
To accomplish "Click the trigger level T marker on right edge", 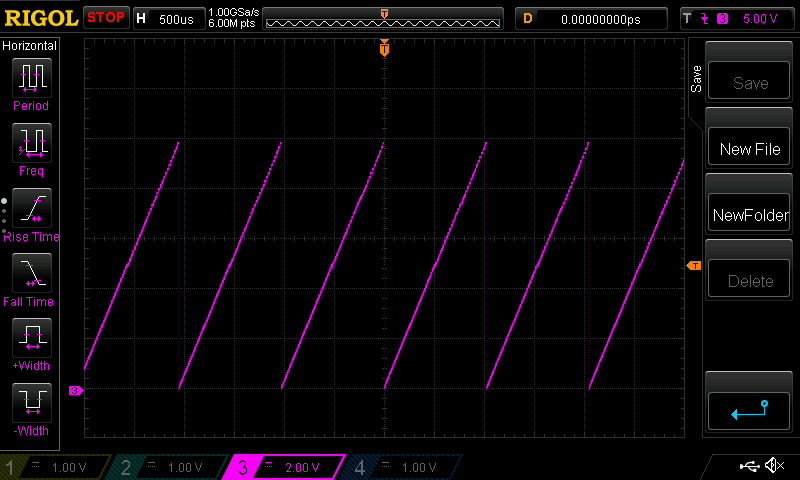I will (694, 265).
